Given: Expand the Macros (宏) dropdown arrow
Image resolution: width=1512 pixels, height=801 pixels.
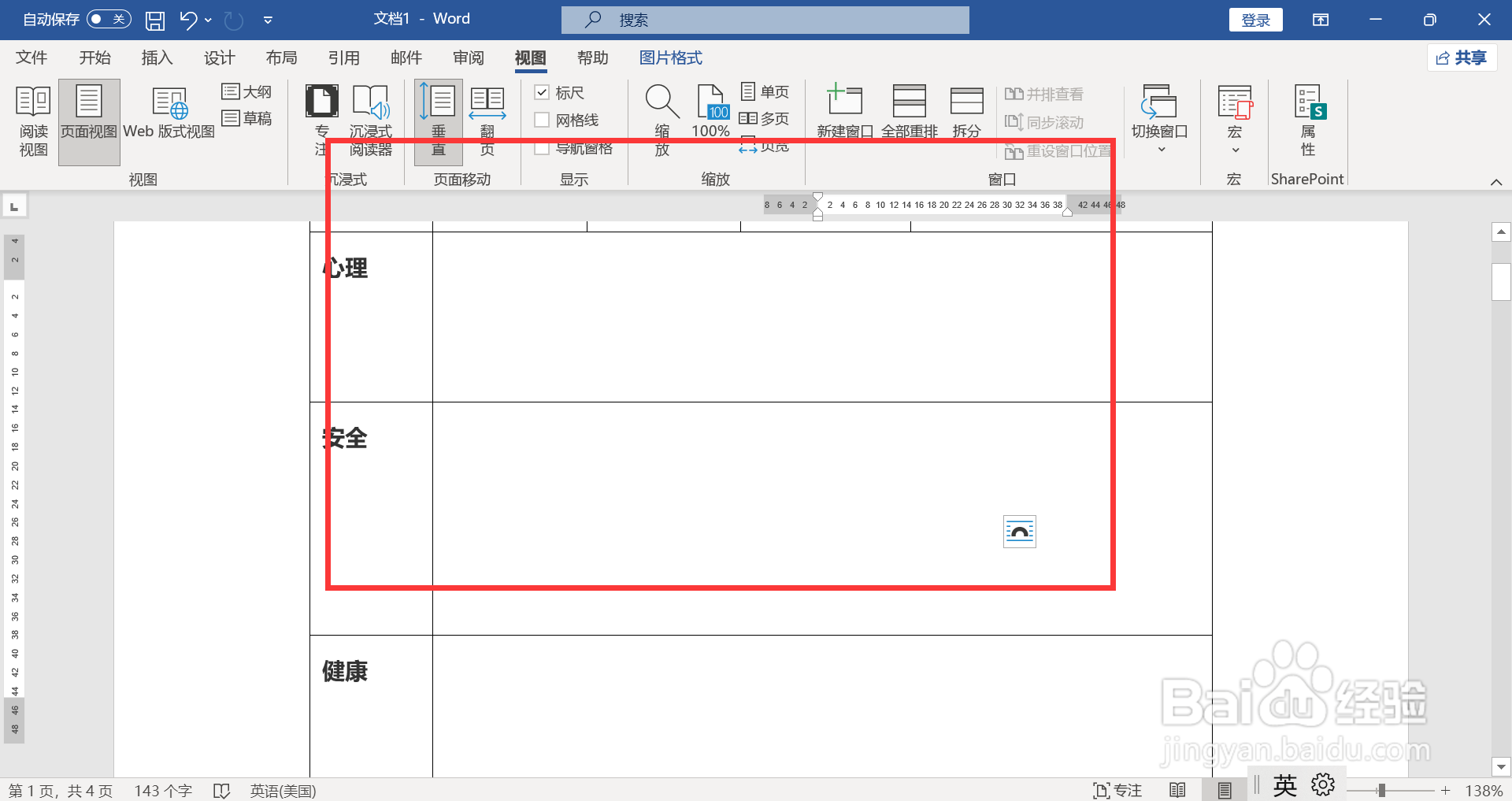Looking at the screenshot, I should pyautogui.click(x=1235, y=150).
